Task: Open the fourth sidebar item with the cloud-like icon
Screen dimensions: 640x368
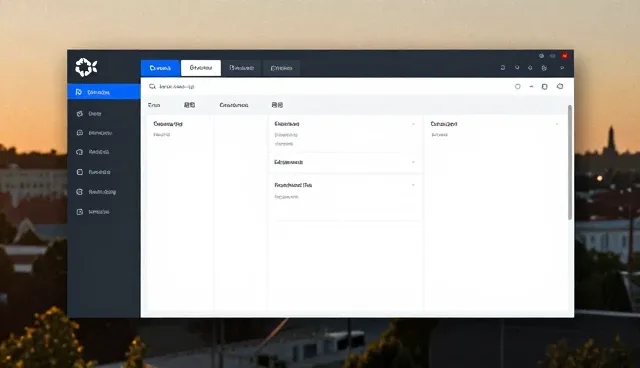Action: click(104, 152)
